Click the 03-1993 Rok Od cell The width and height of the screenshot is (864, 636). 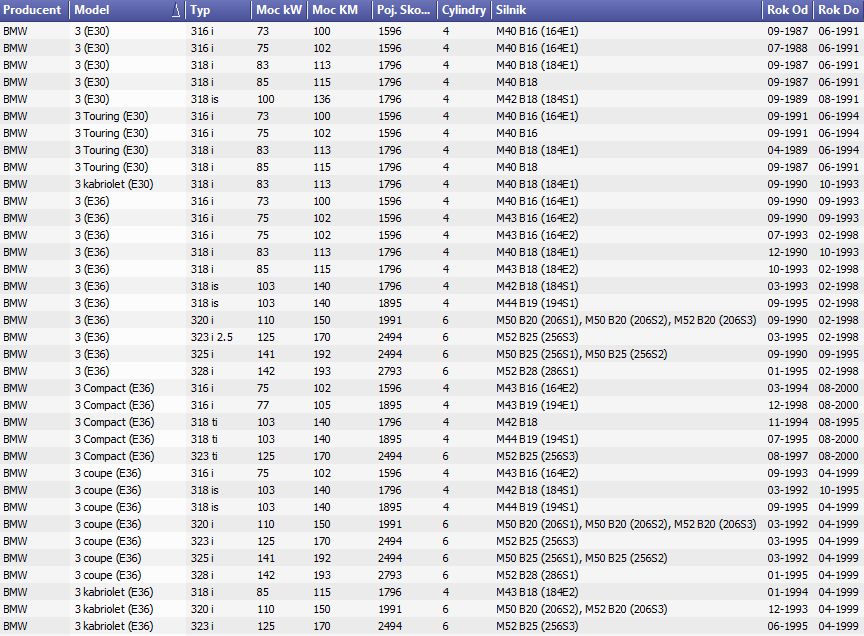point(787,286)
